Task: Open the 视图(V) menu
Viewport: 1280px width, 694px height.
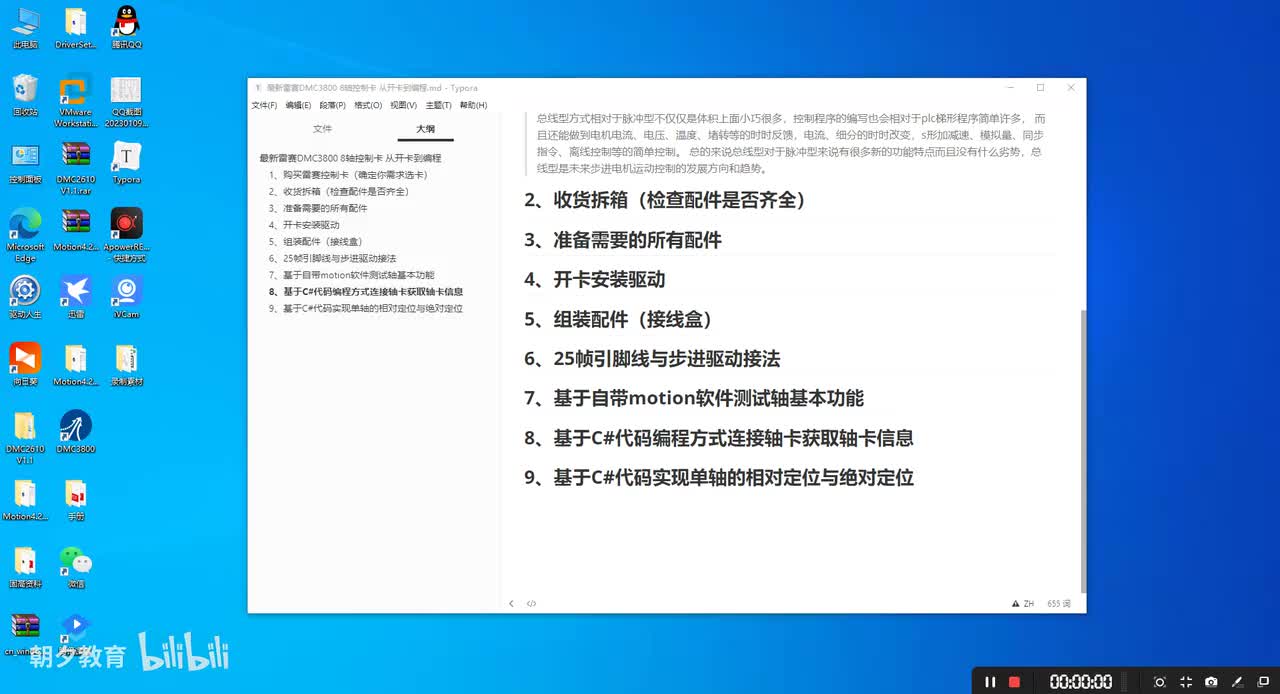Action: (x=404, y=105)
